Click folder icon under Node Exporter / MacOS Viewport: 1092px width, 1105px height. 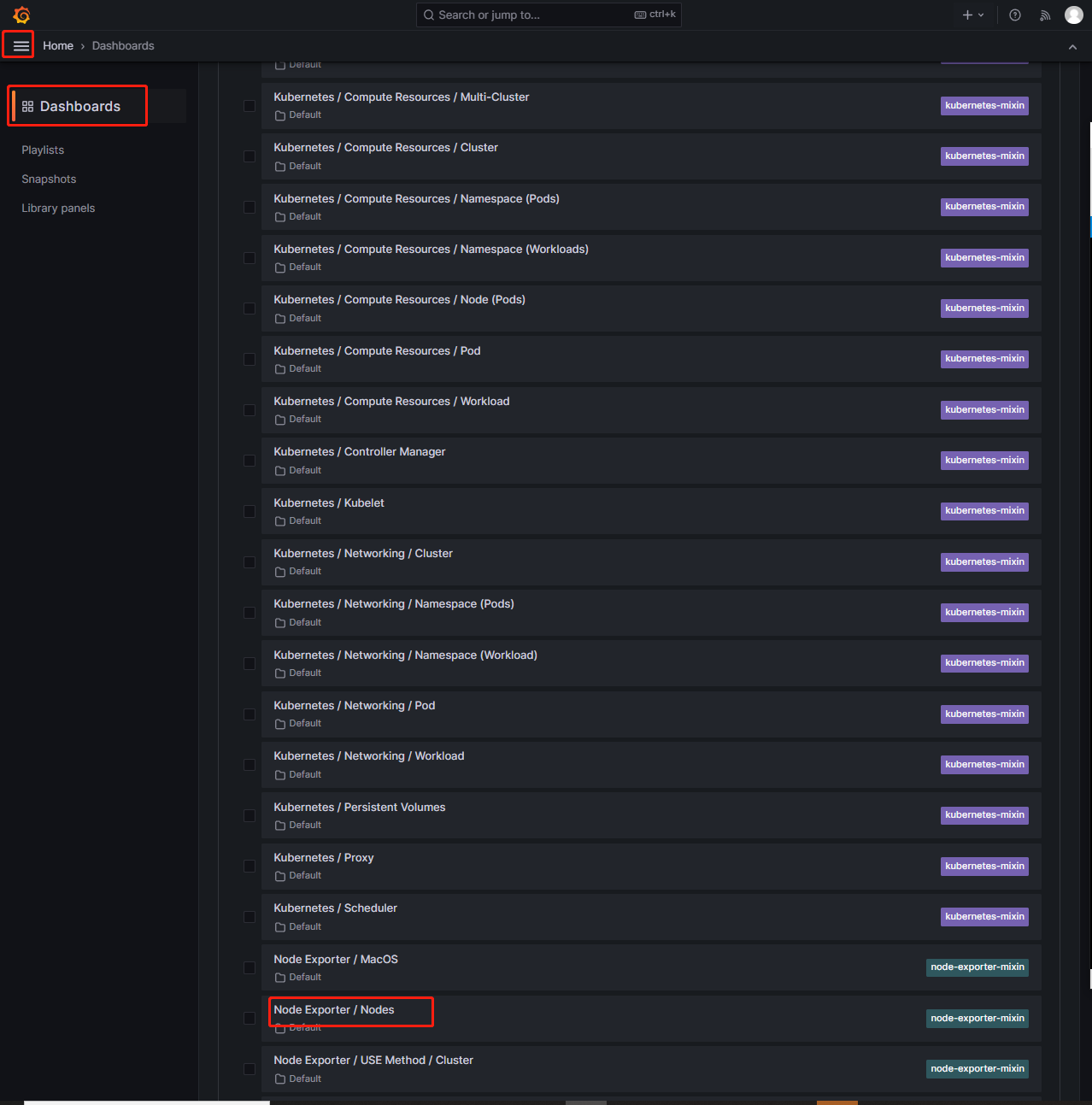pos(280,978)
